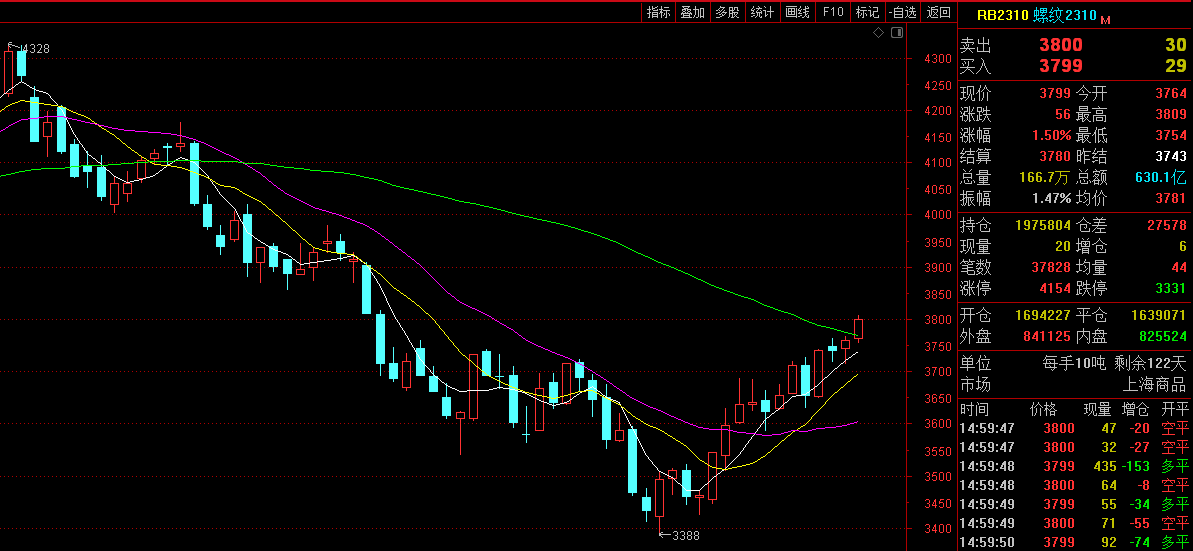1193x551 pixels.
Task: Open the 多股 multi-stock view
Action: tap(727, 12)
